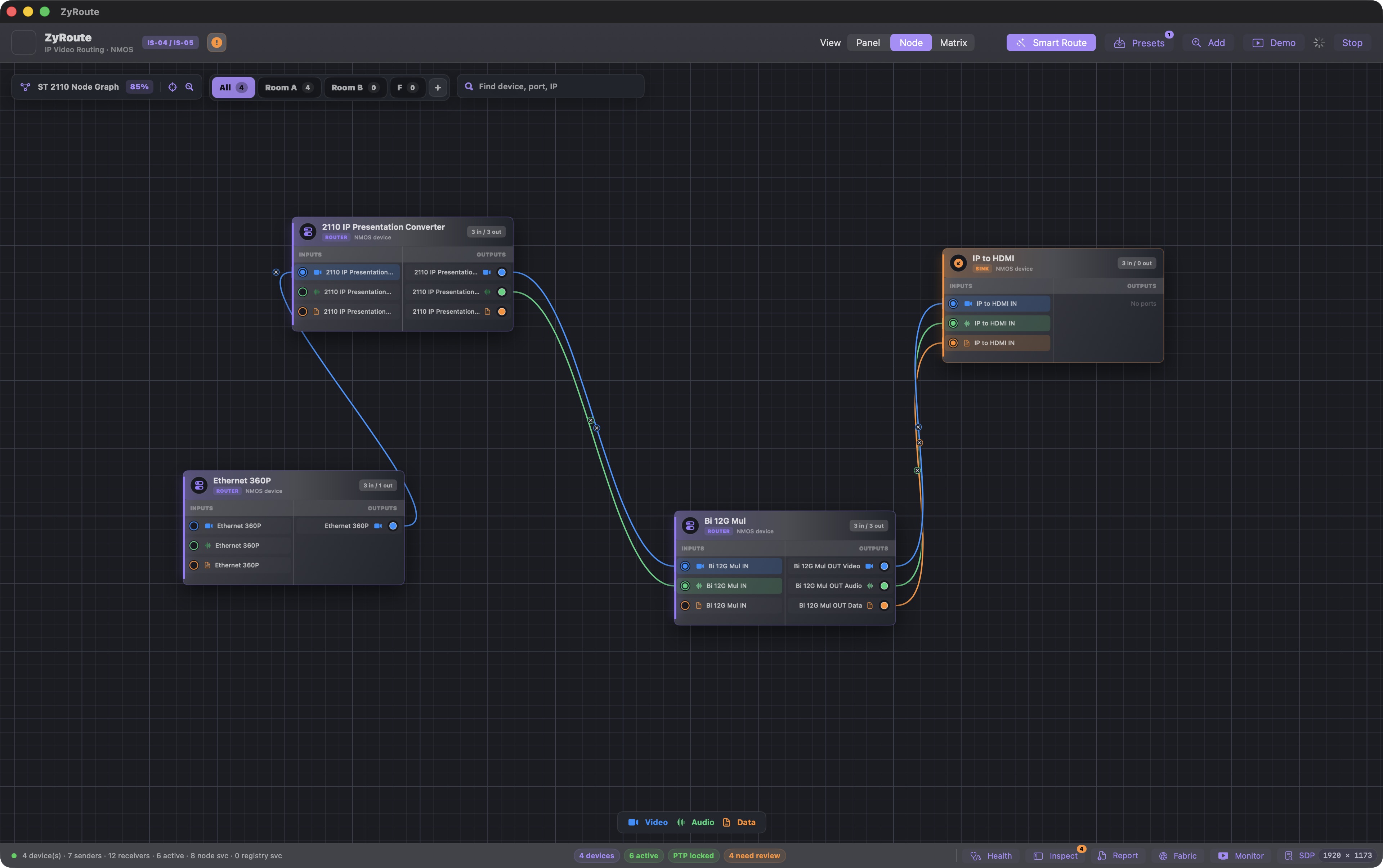
Task: Focus the Find device, port, IP field
Action: tap(550, 86)
